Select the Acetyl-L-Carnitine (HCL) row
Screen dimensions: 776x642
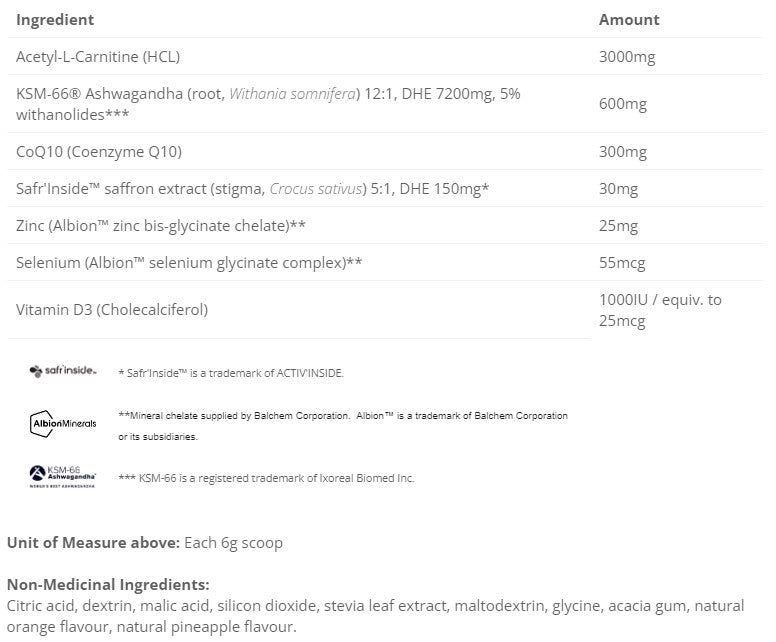coord(98,57)
